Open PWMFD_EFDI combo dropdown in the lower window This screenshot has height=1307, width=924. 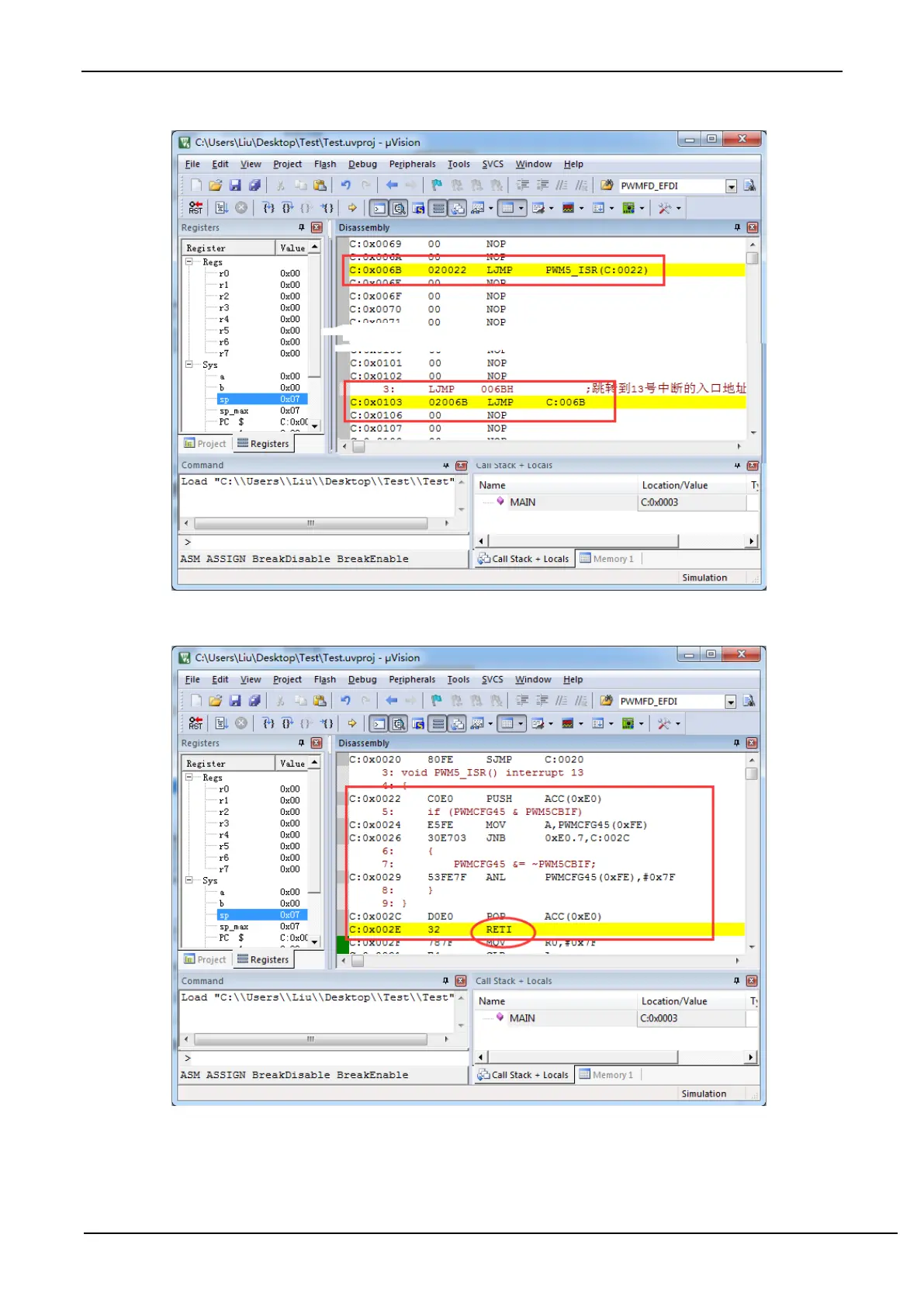click(730, 702)
